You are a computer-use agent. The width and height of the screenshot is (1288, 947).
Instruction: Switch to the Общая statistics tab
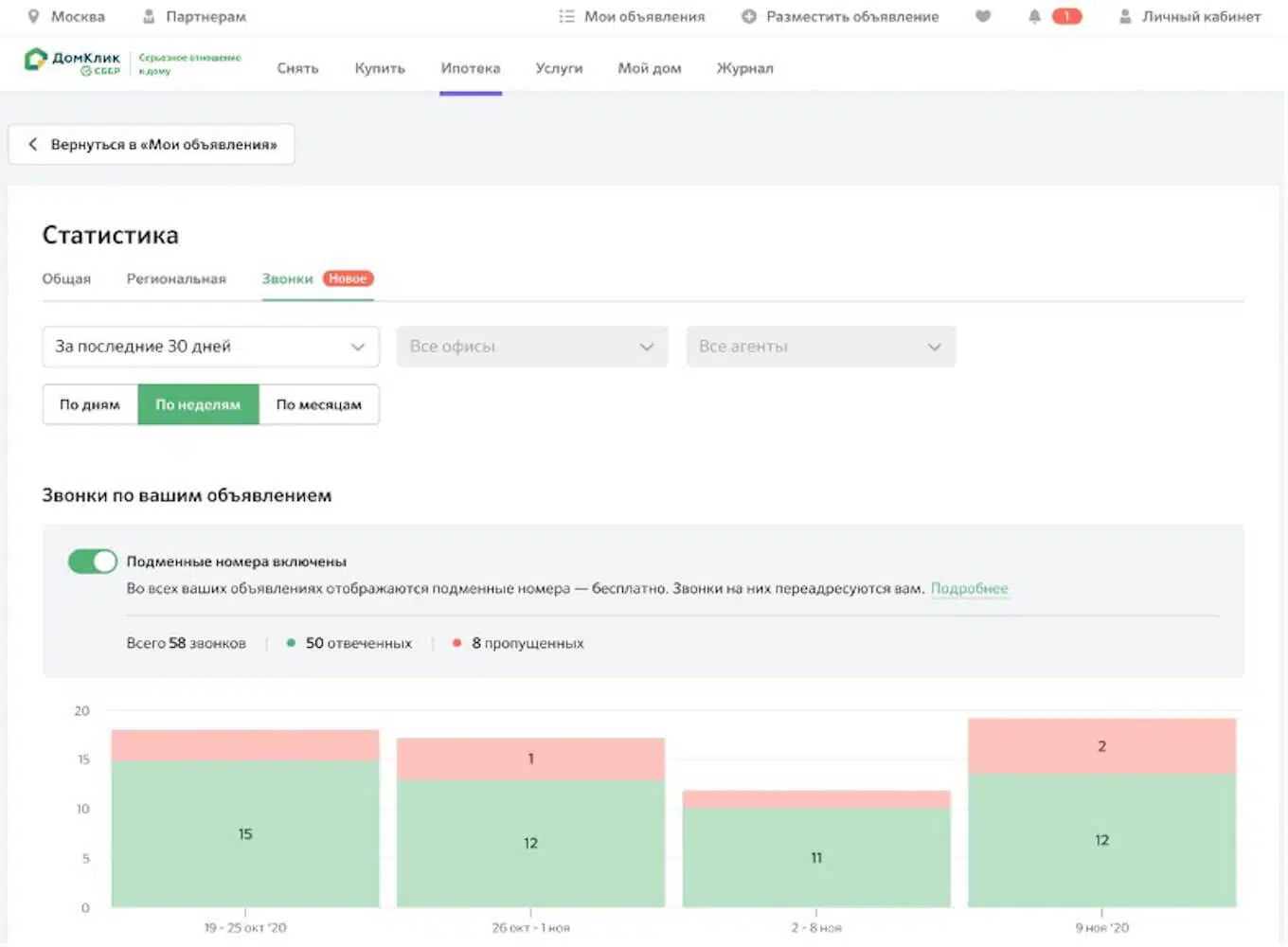pyautogui.click(x=66, y=278)
